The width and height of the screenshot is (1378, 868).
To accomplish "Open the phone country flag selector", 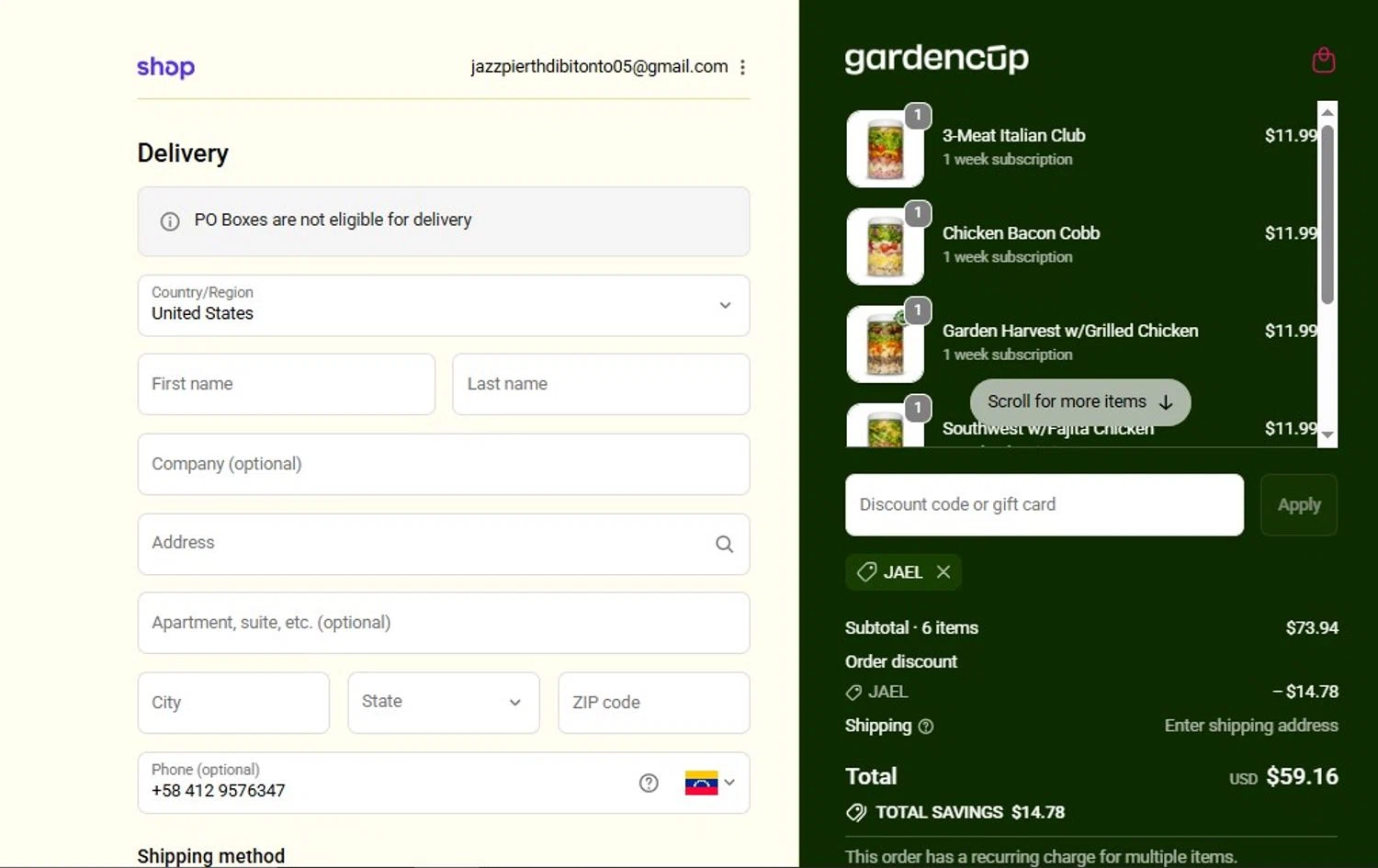I will click(710, 783).
